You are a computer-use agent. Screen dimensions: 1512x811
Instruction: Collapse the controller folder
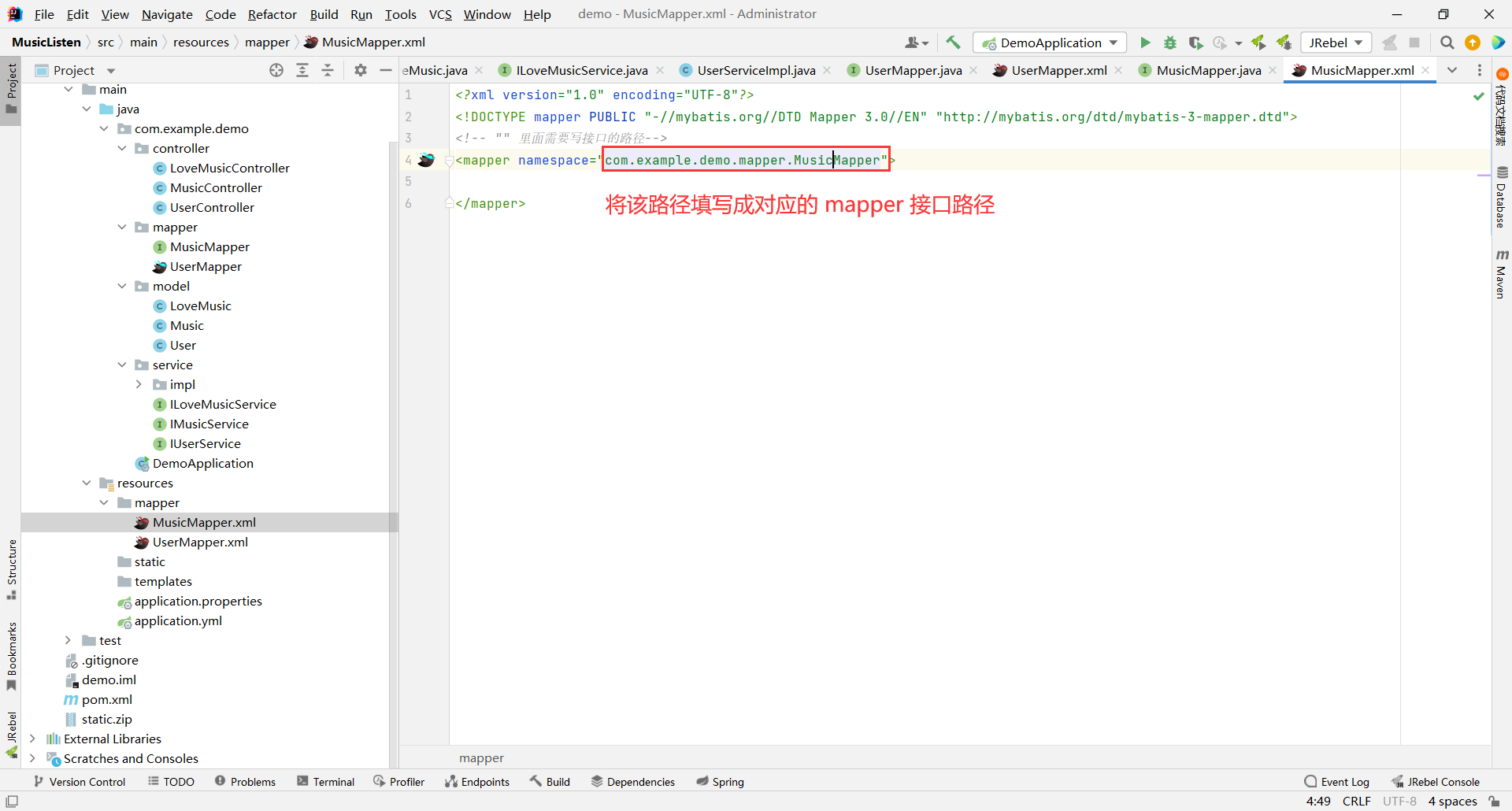click(x=122, y=148)
